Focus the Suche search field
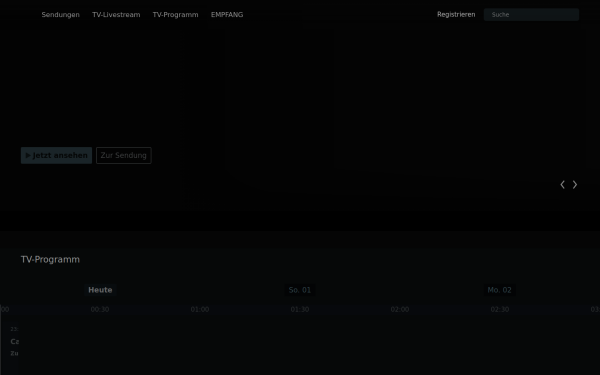Image resolution: width=600 pixels, height=375 pixels. (531, 15)
